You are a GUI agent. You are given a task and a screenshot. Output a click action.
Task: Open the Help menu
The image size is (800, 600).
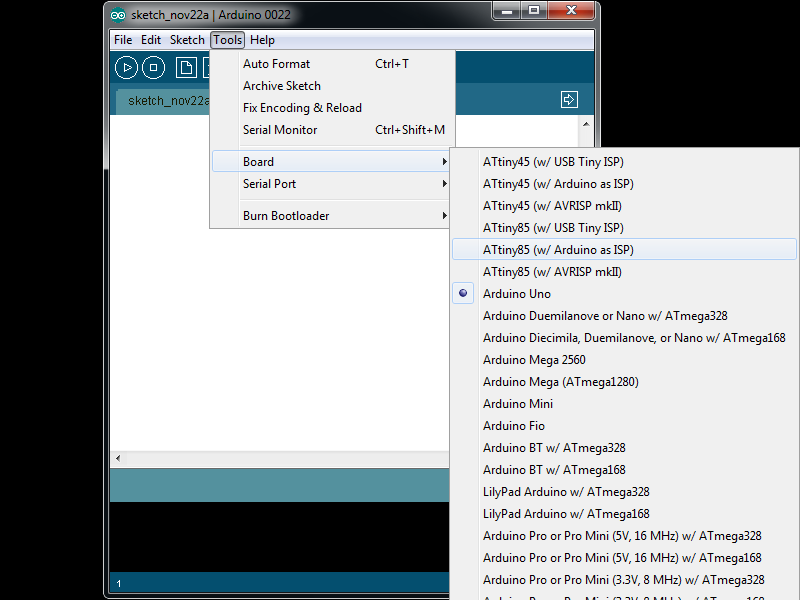click(x=262, y=40)
